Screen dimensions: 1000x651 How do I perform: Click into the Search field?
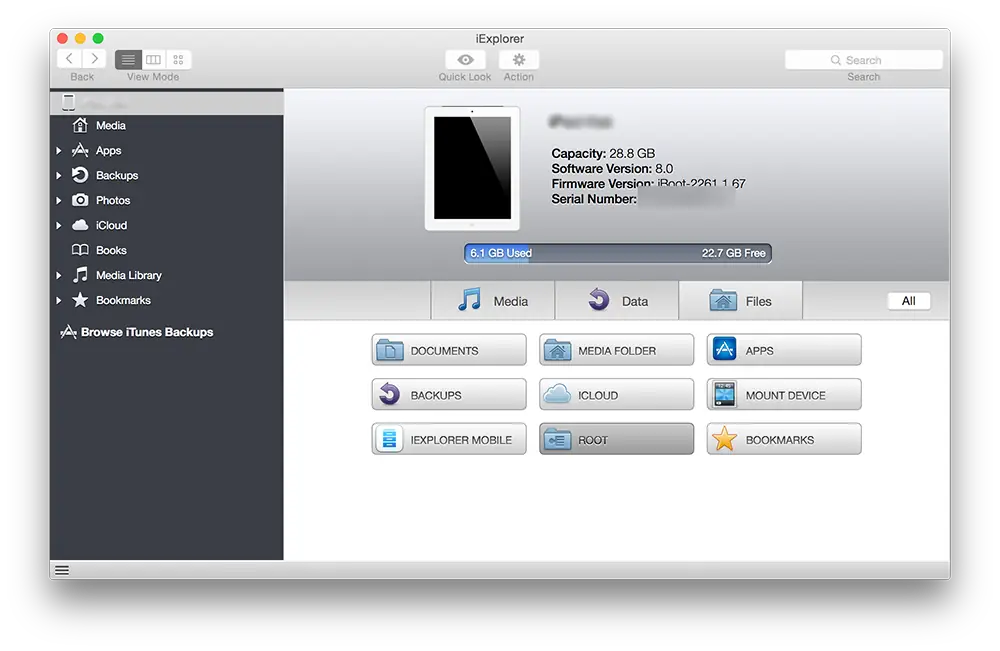click(x=864, y=60)
